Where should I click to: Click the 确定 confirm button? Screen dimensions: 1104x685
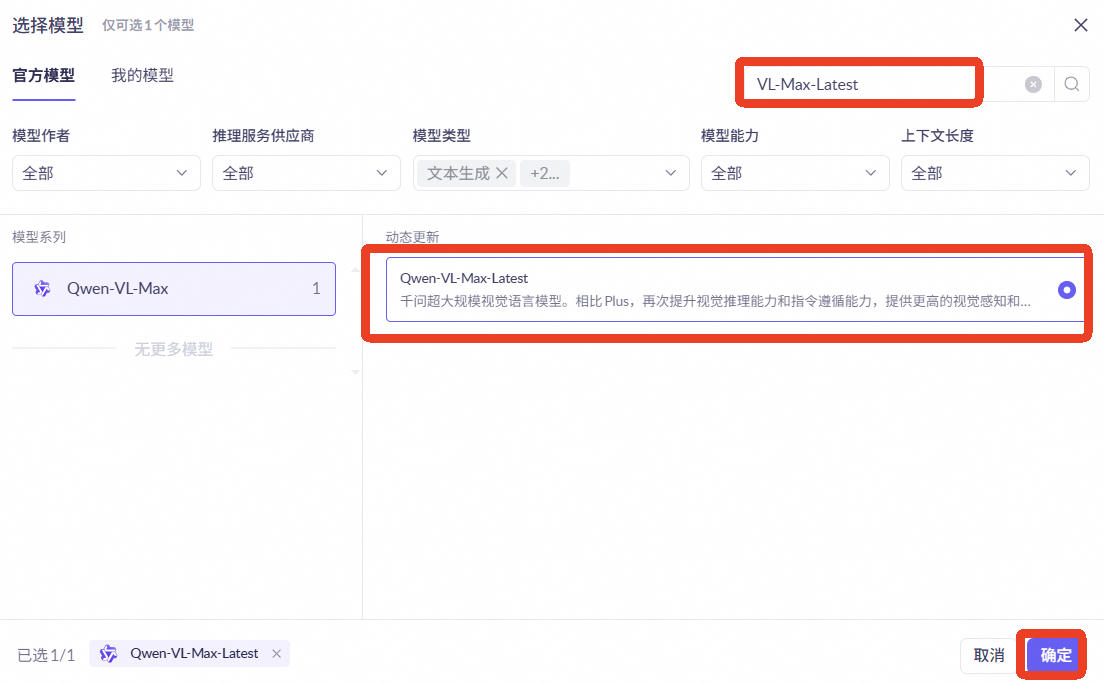[x=1055, y=655]
